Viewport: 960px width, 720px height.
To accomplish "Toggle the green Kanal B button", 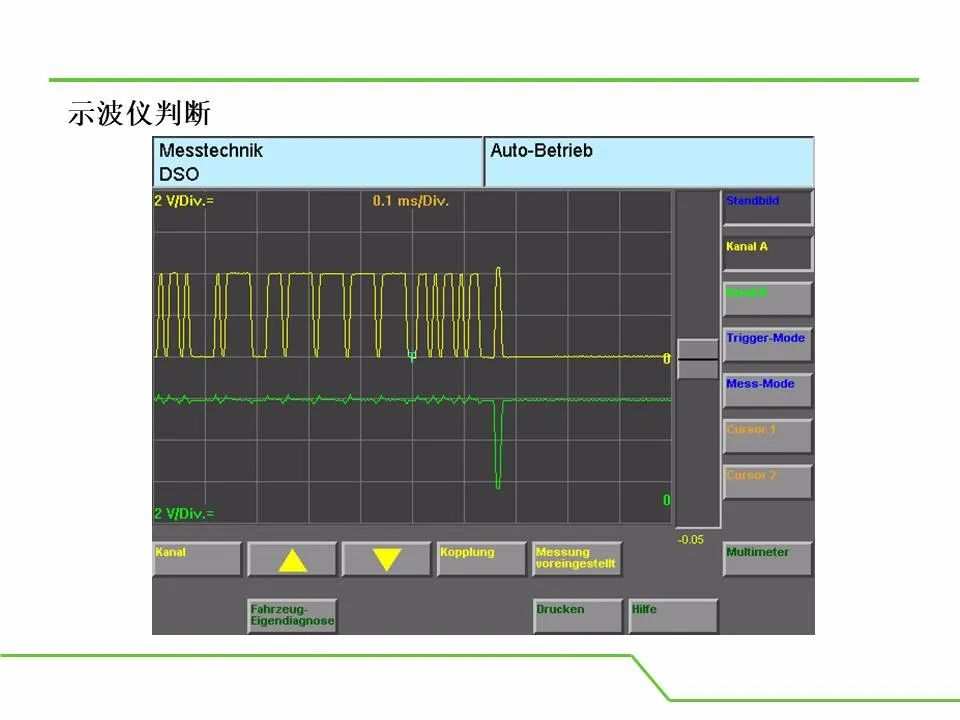I will [x=768, y=299].
